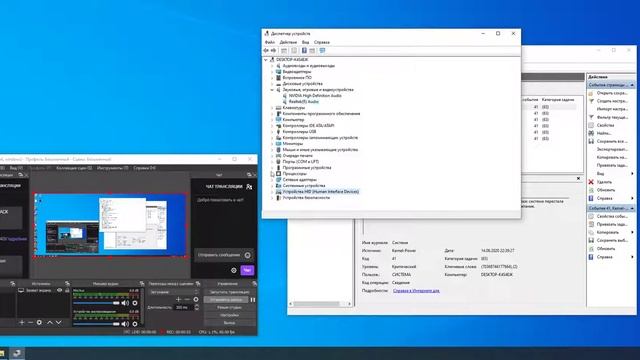Remove the selected source with the minus icon in OBS
Viewport: 640px width, 360px height.
30,322
